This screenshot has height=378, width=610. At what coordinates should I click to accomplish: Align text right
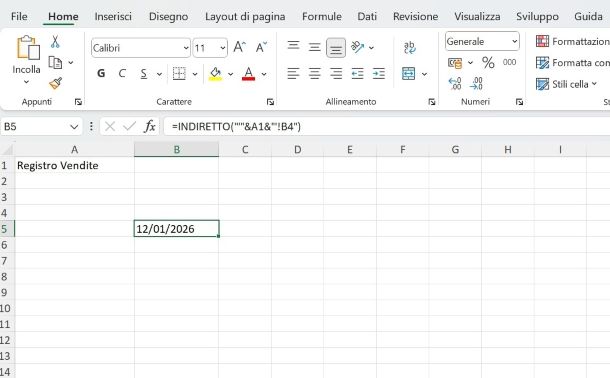pyautogui.click(x=336, y=73)
